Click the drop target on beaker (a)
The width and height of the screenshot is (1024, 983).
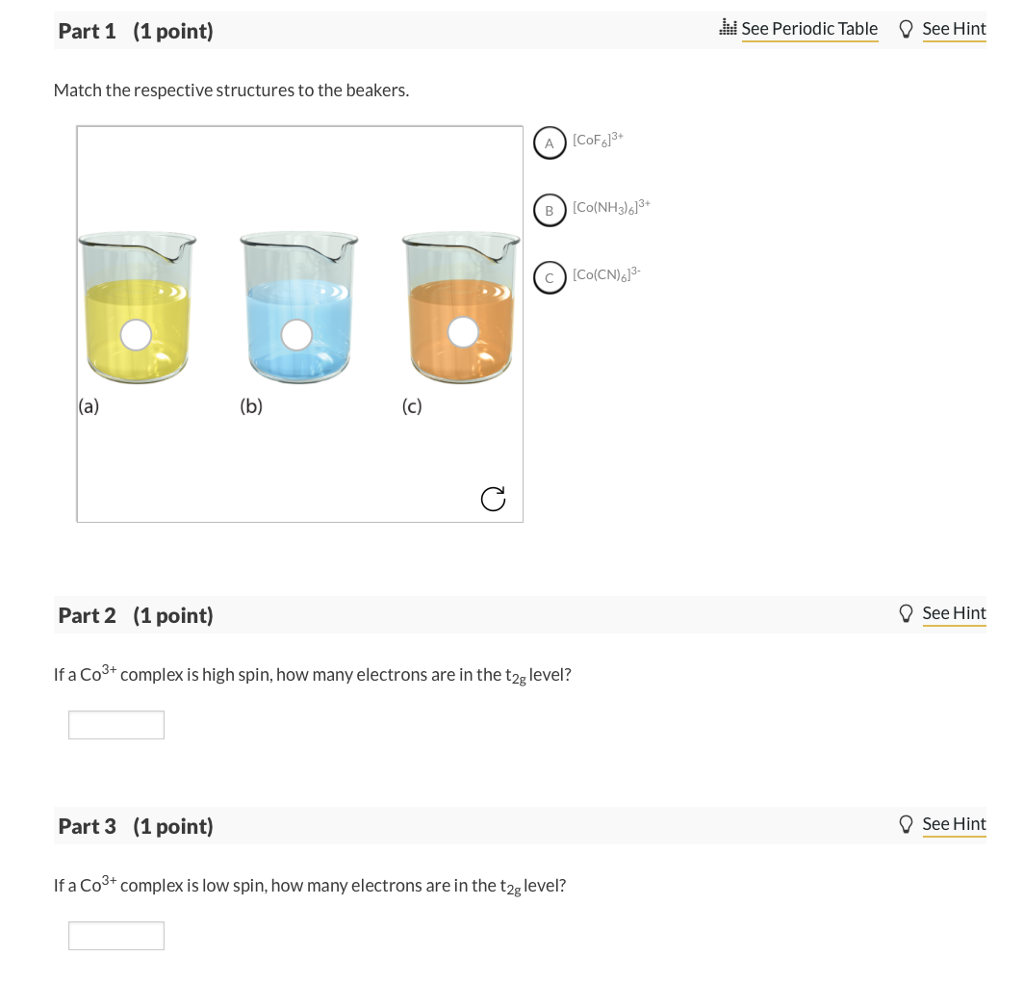(136, 335)
